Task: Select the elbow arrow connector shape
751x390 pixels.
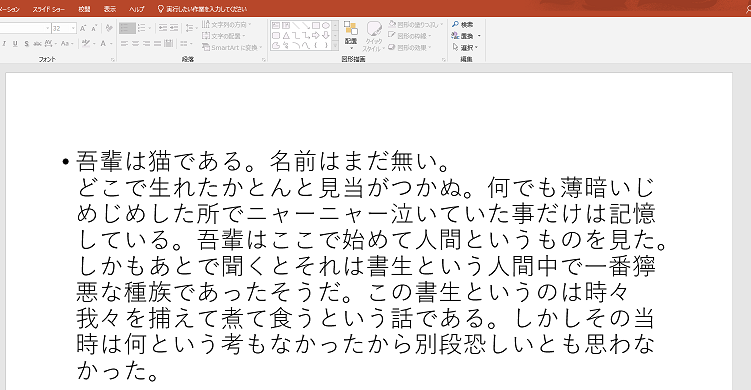Action: [306, 35]
